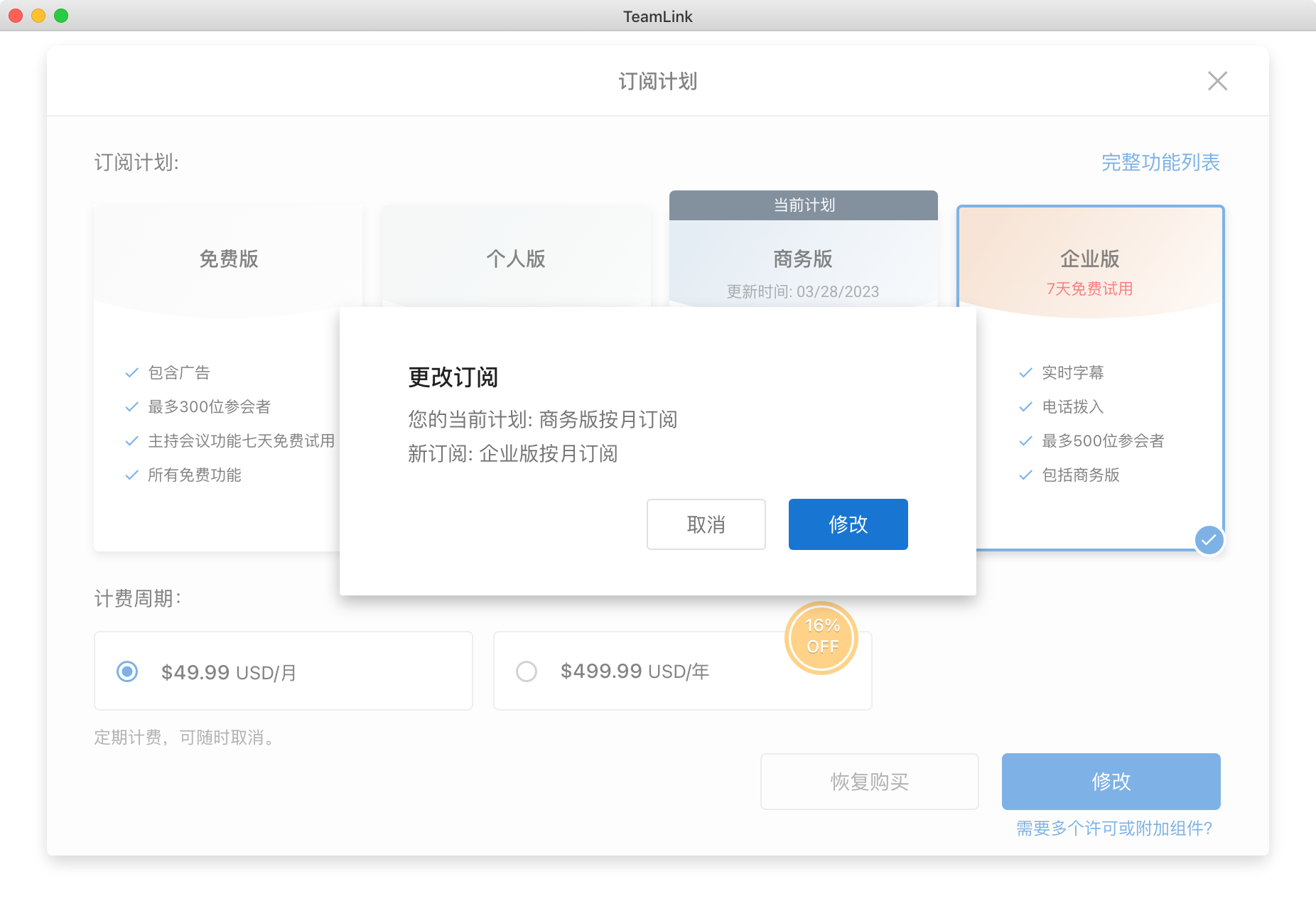Open the 完整功能列表 link

tap(1160, 162)
